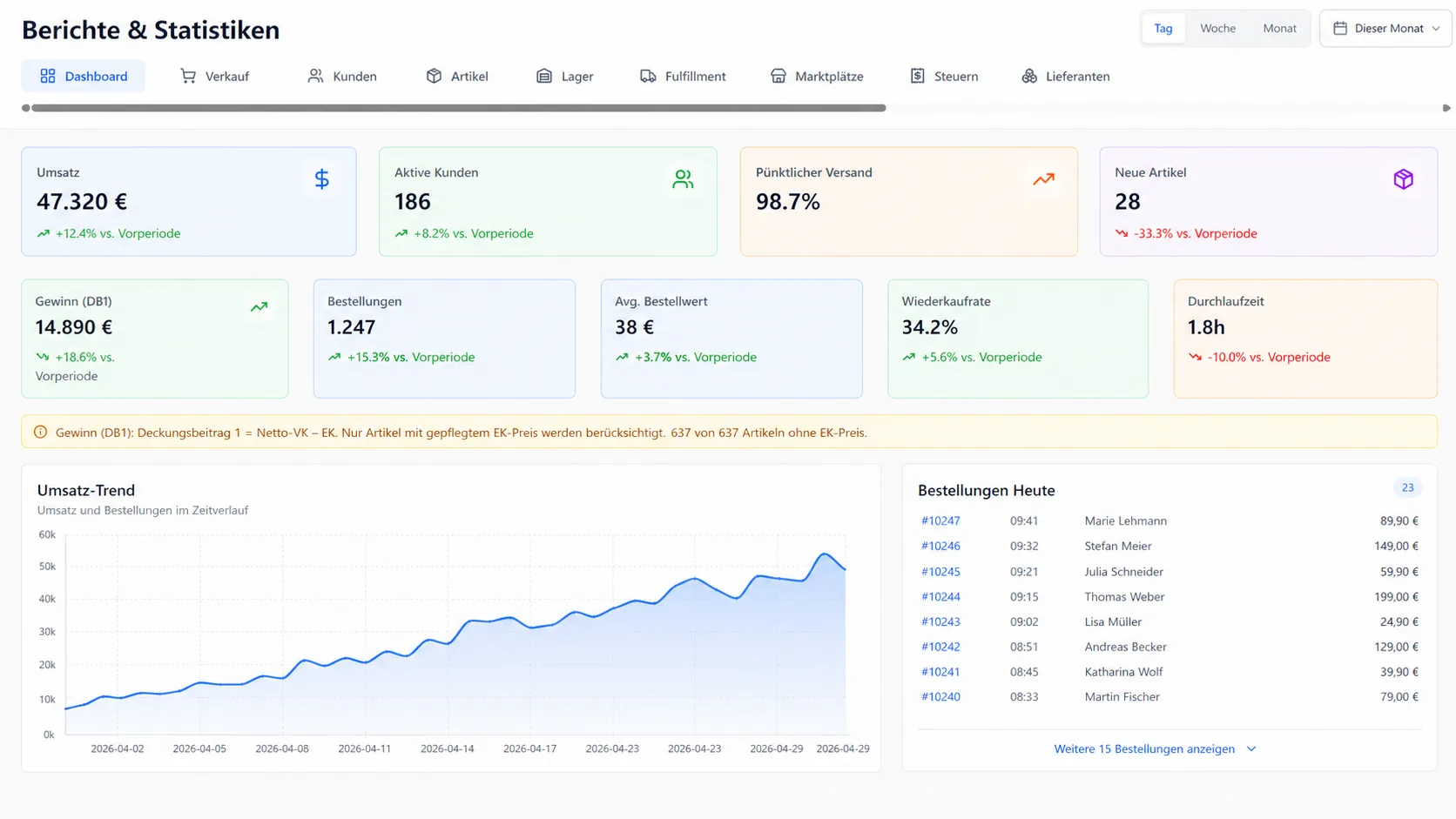Viewport: 1456px width, 819px height.
Task: Click the Dashboard grid icon
Action: click(48, 77)
